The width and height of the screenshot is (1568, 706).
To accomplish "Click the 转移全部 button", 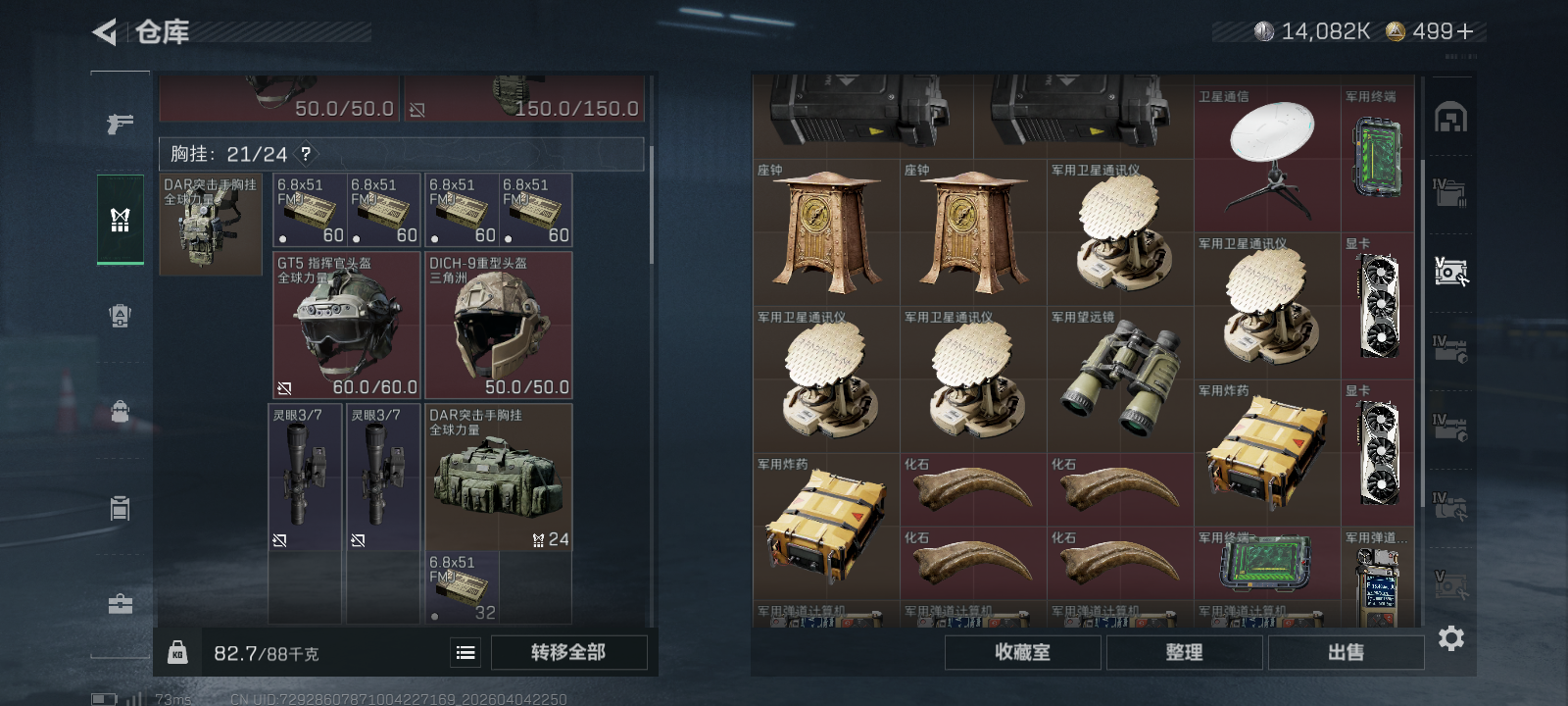I will [x=568, y=652].
